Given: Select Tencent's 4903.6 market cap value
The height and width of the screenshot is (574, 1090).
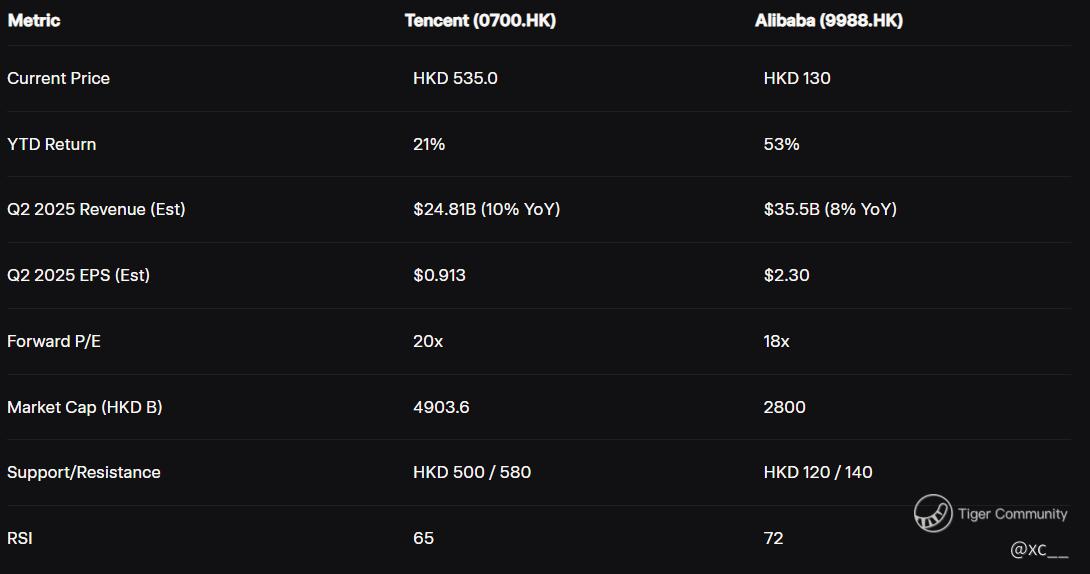Looking at the screenshot, I should coord(441,407).
